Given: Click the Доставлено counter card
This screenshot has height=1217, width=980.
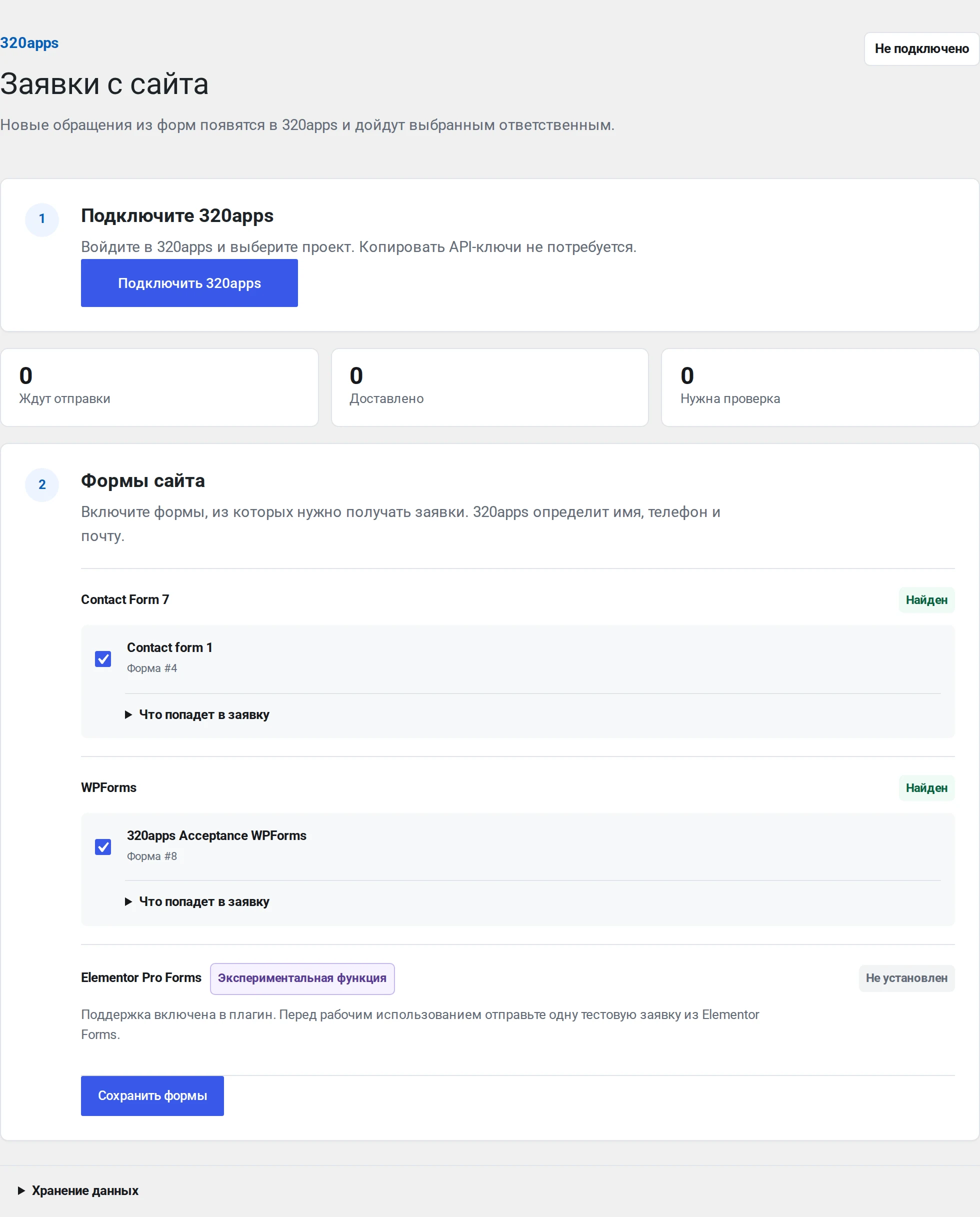Looking at the screenshot, I should click(489, 387).
